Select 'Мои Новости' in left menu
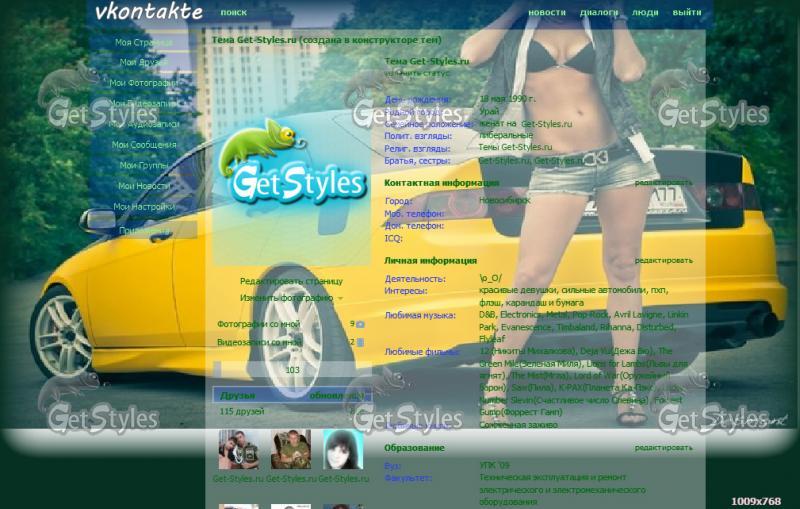 (x=144, y=186)
